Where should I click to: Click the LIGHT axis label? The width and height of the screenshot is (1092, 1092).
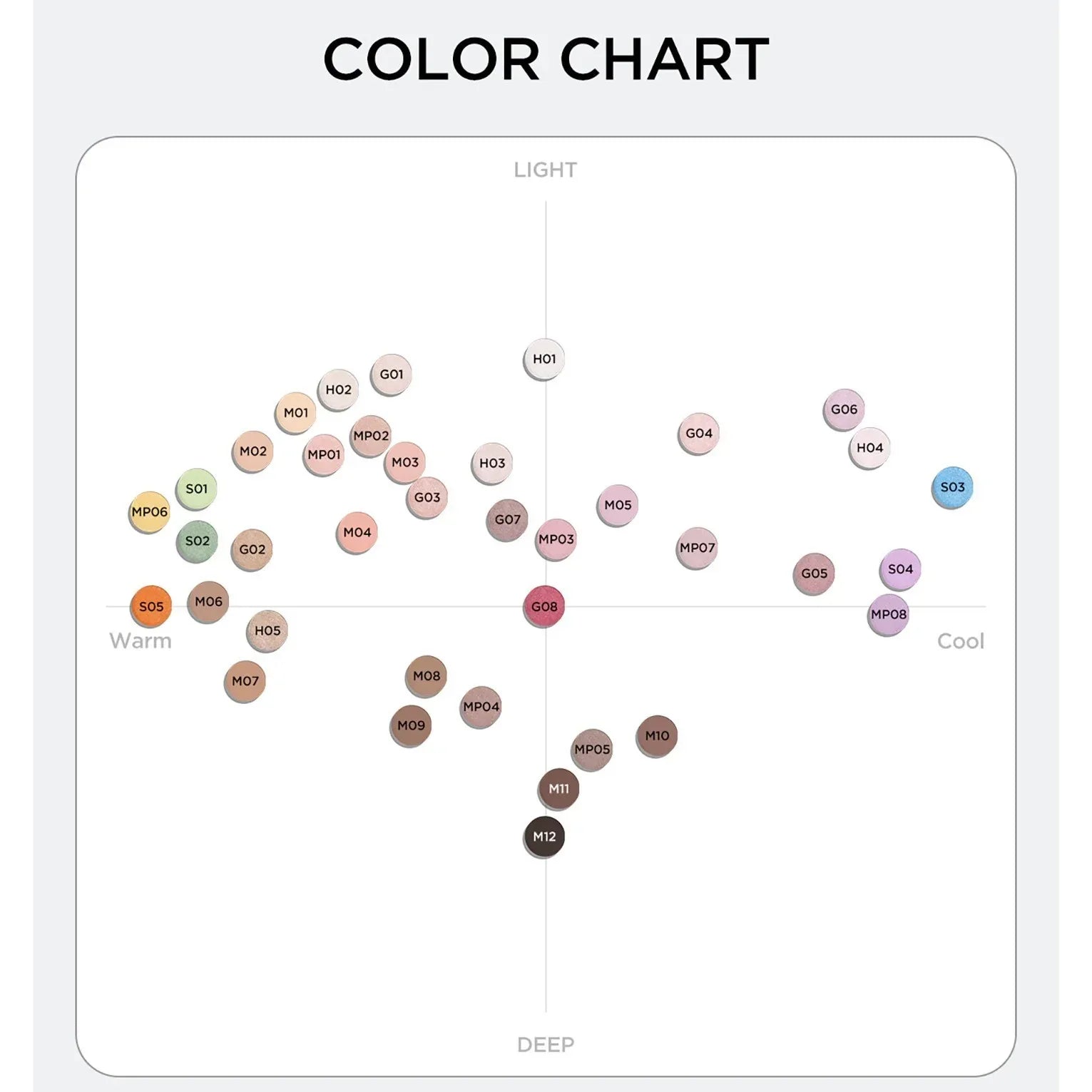click(x=546, y=170)
